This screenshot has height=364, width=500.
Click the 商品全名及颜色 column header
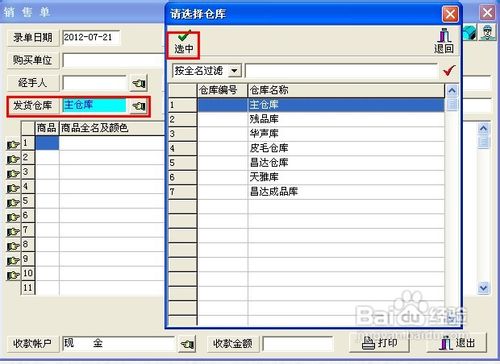[x=112, y=128]
